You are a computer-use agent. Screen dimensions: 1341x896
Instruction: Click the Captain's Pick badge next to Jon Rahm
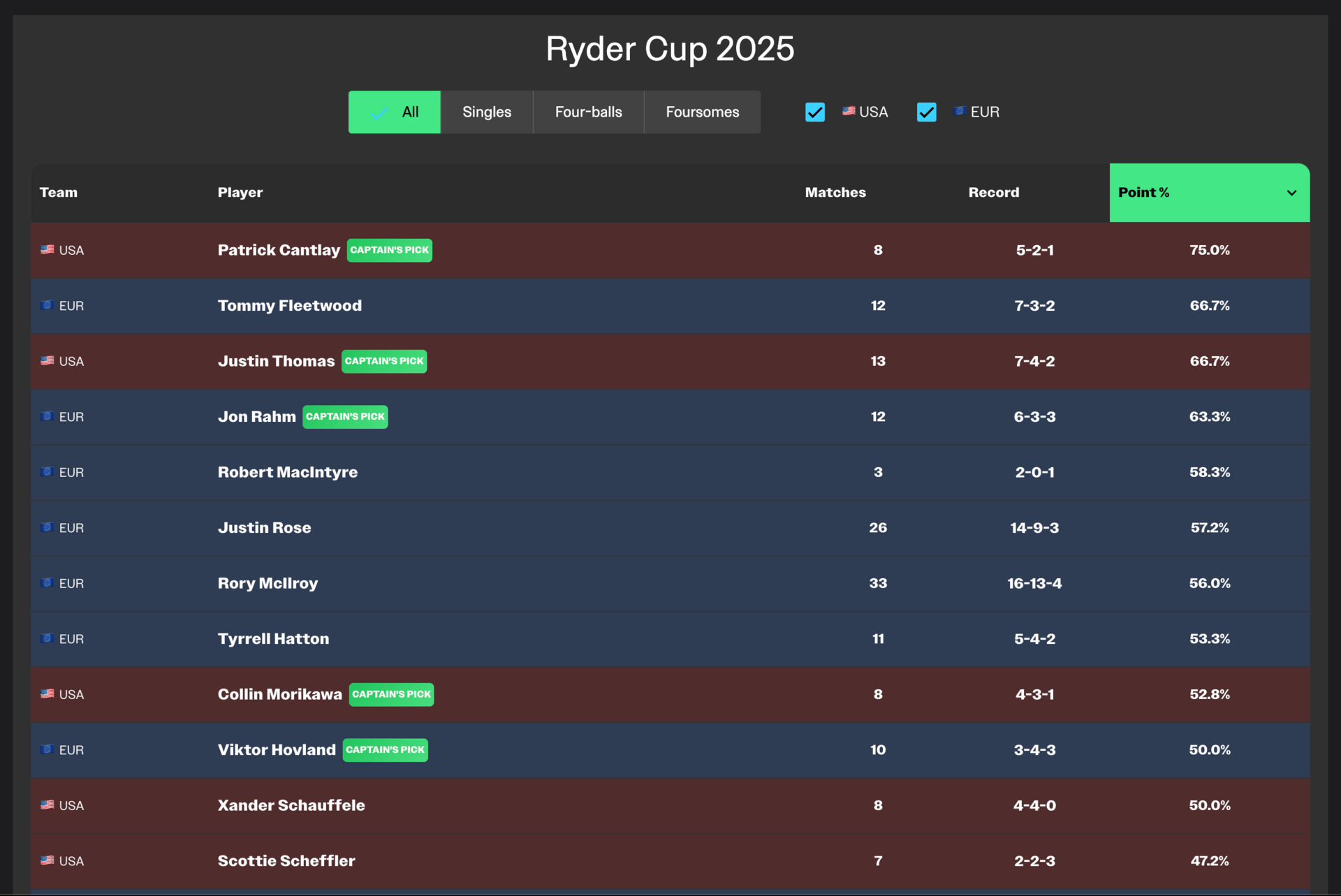(345, 417)
